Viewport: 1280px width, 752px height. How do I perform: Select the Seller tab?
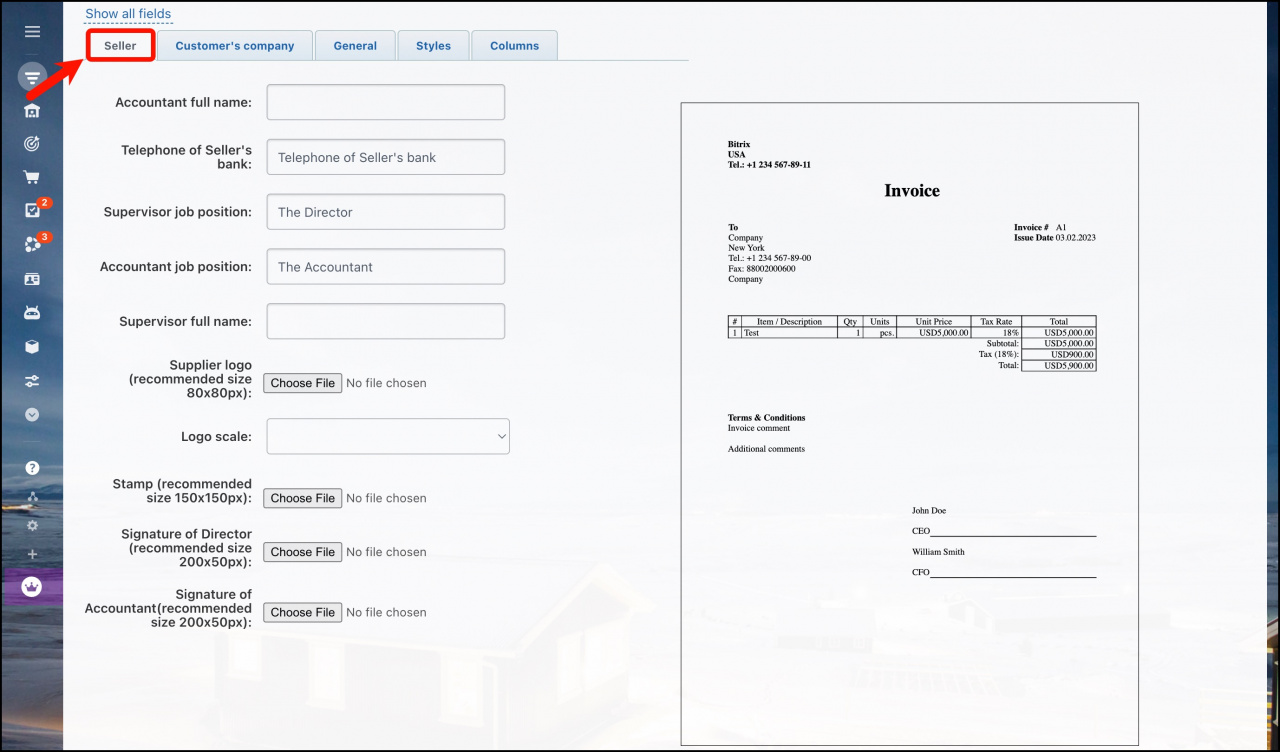[120, 46]
